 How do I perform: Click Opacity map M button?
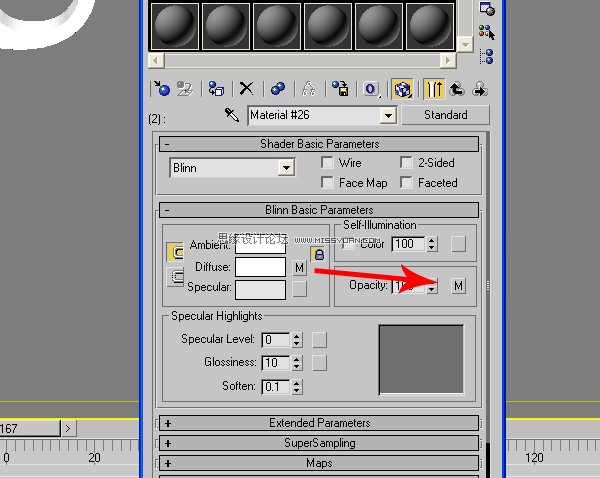458,286
